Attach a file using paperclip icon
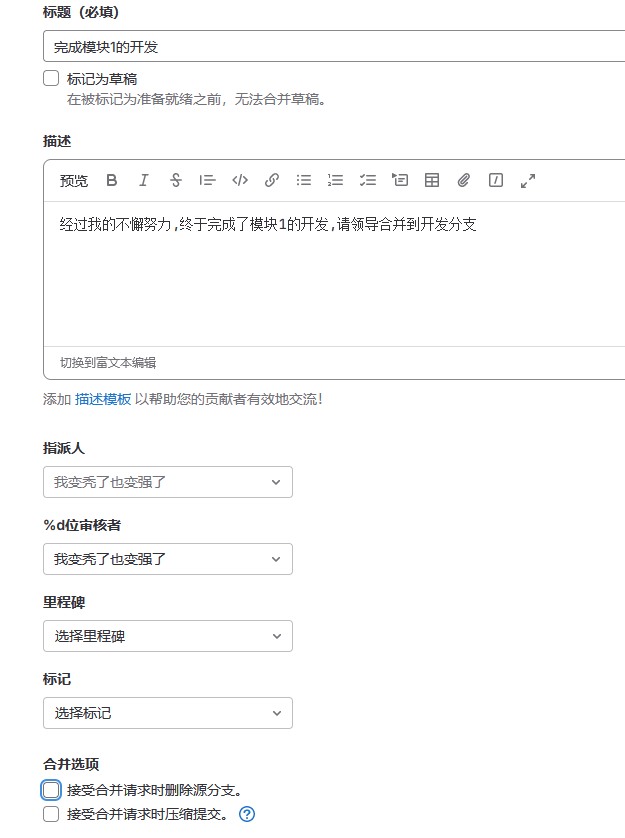The image size is (625, 838). pos(464,181)
